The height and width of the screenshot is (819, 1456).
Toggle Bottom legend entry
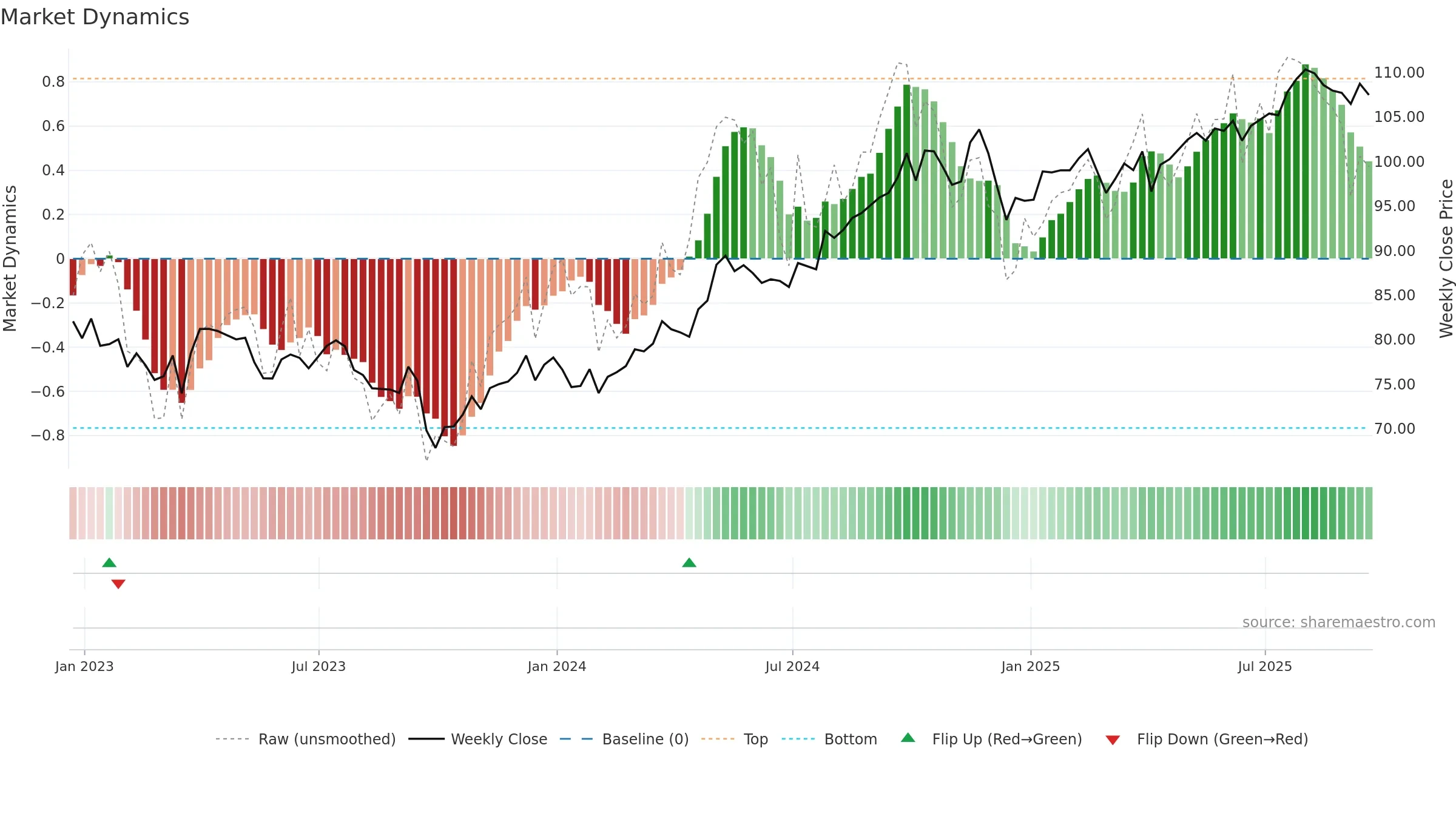click(829, 739)
